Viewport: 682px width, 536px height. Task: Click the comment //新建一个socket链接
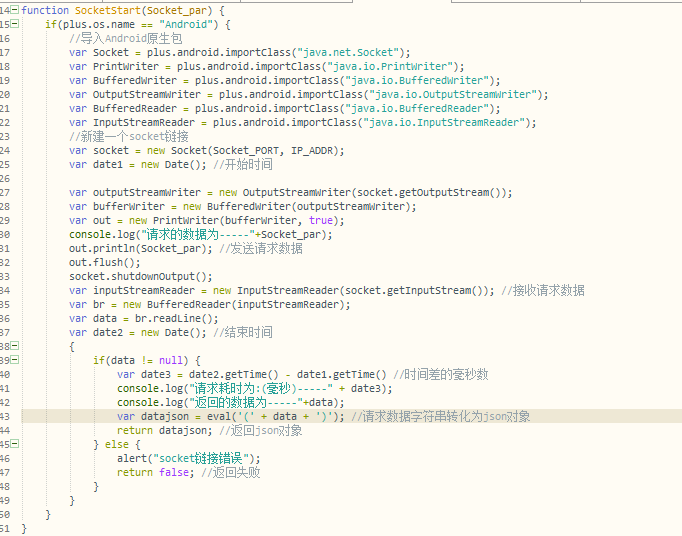pyautogui.click(x=129, y=137)
